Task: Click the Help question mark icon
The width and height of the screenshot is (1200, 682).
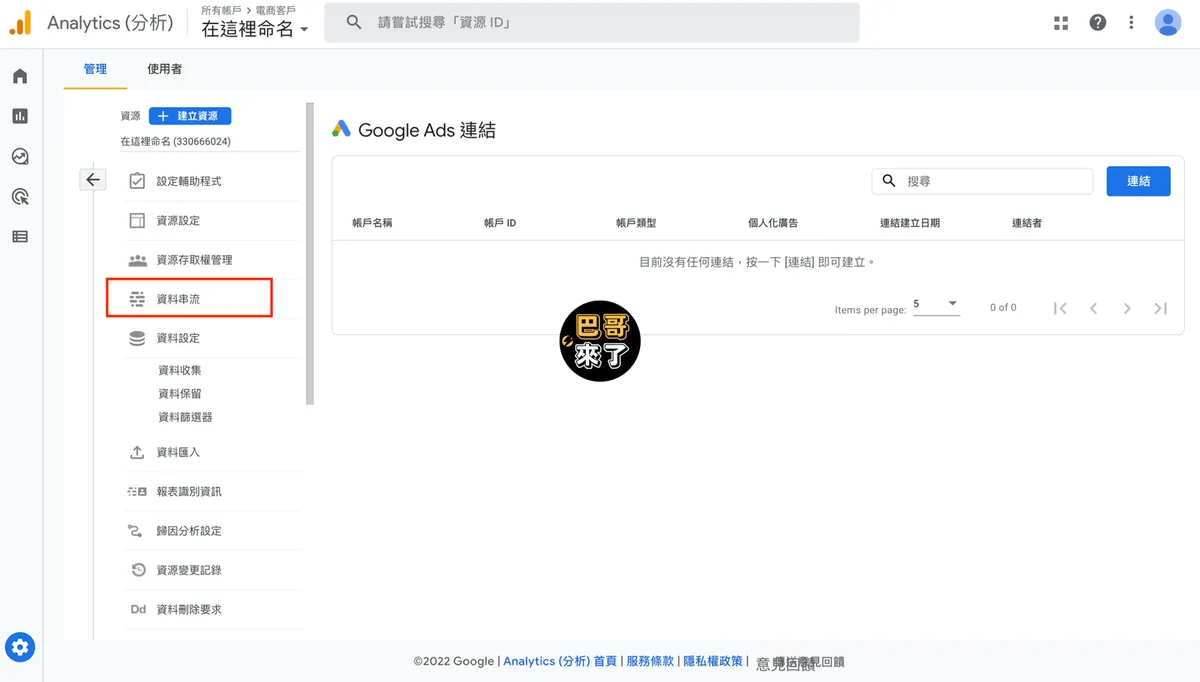Action: click(x=1098, y=22)
